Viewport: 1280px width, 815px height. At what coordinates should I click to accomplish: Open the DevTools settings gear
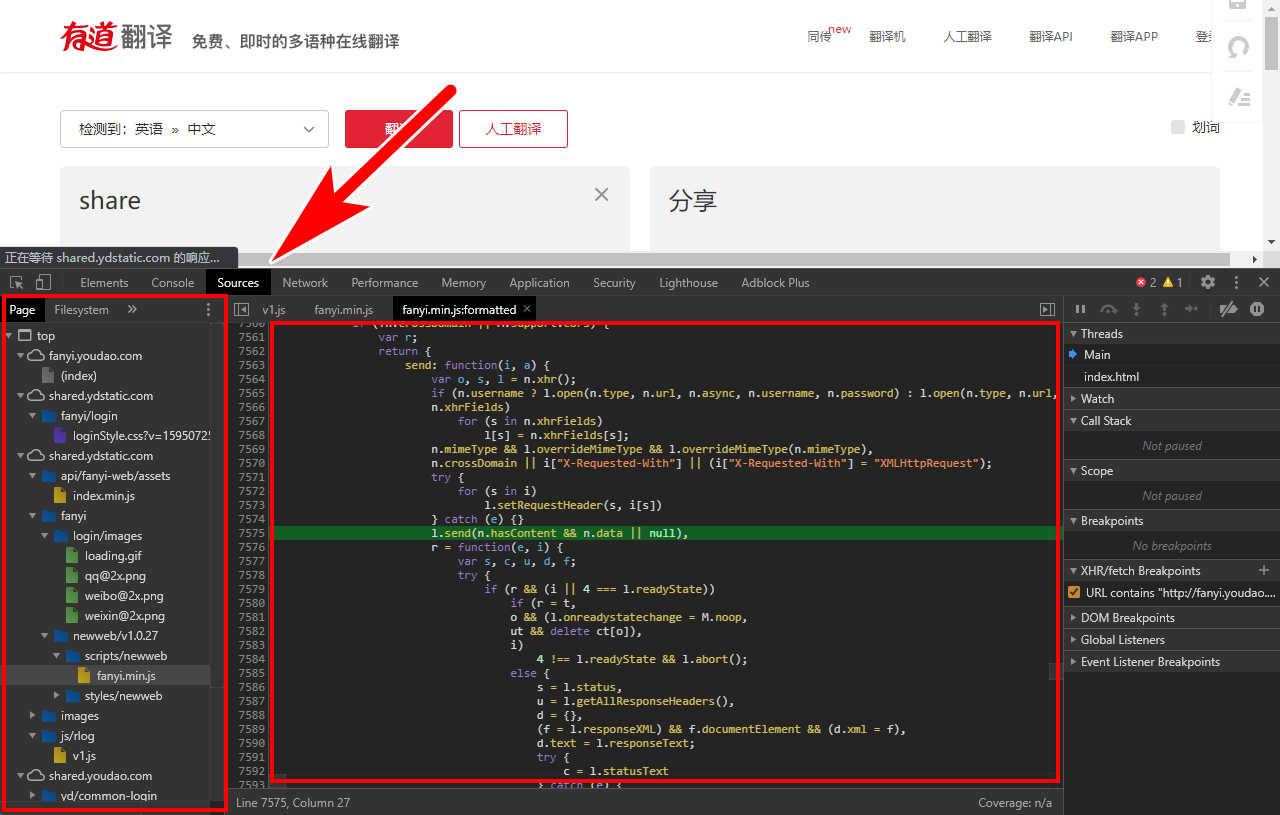click(x=1208, y=282)
